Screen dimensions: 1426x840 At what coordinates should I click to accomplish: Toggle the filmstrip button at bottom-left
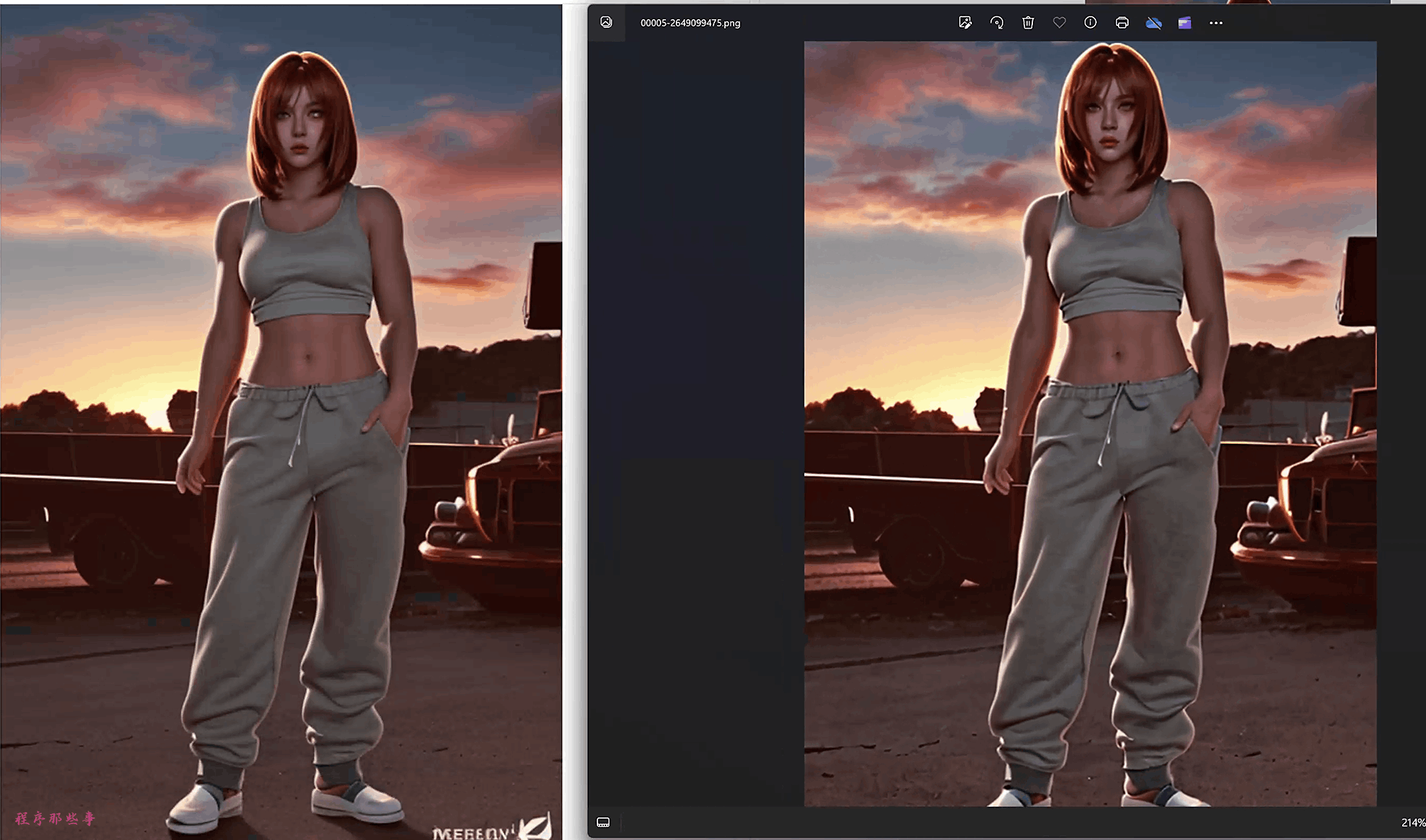(x=603, y=822)
